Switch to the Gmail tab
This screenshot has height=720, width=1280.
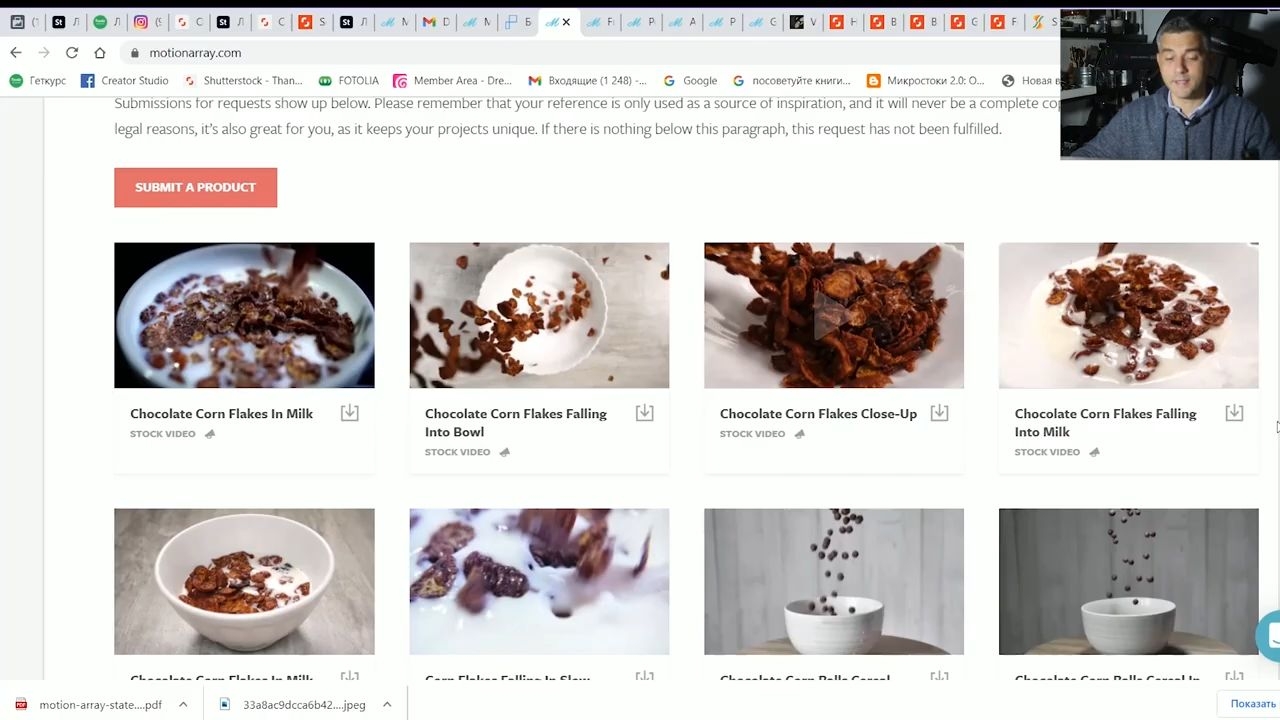pyautogui.click(x=435, y=22)
